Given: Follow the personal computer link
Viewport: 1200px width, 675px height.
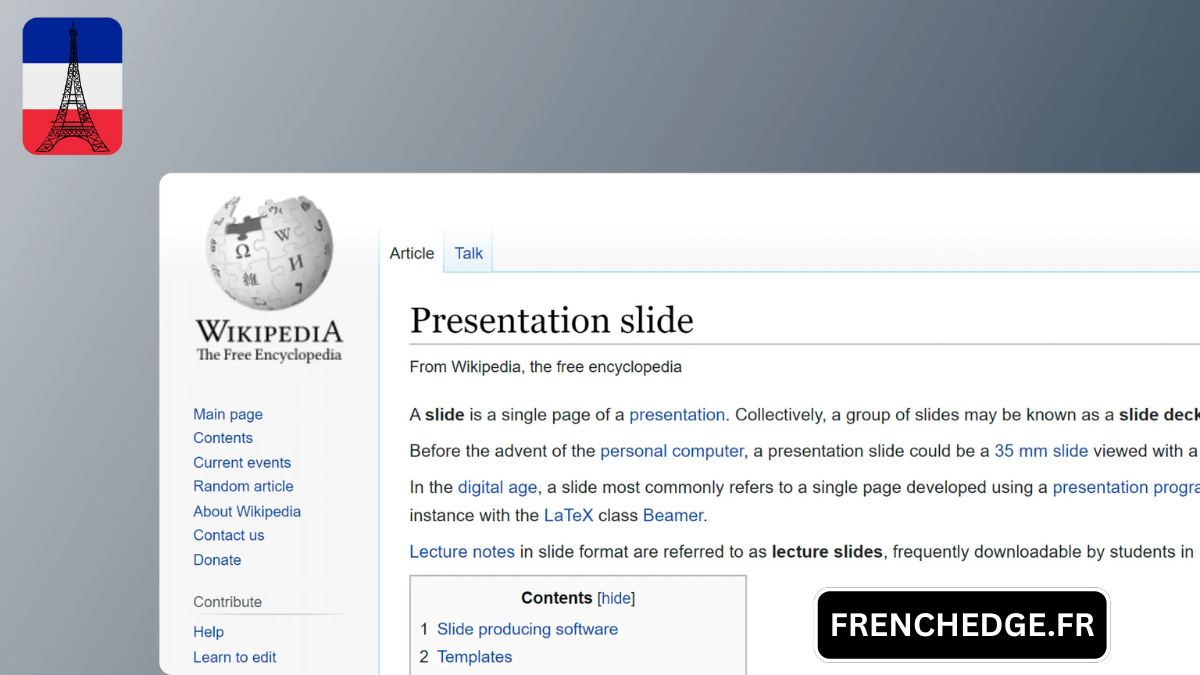Looking at the screenshot, I should click(x=672, y=451).
